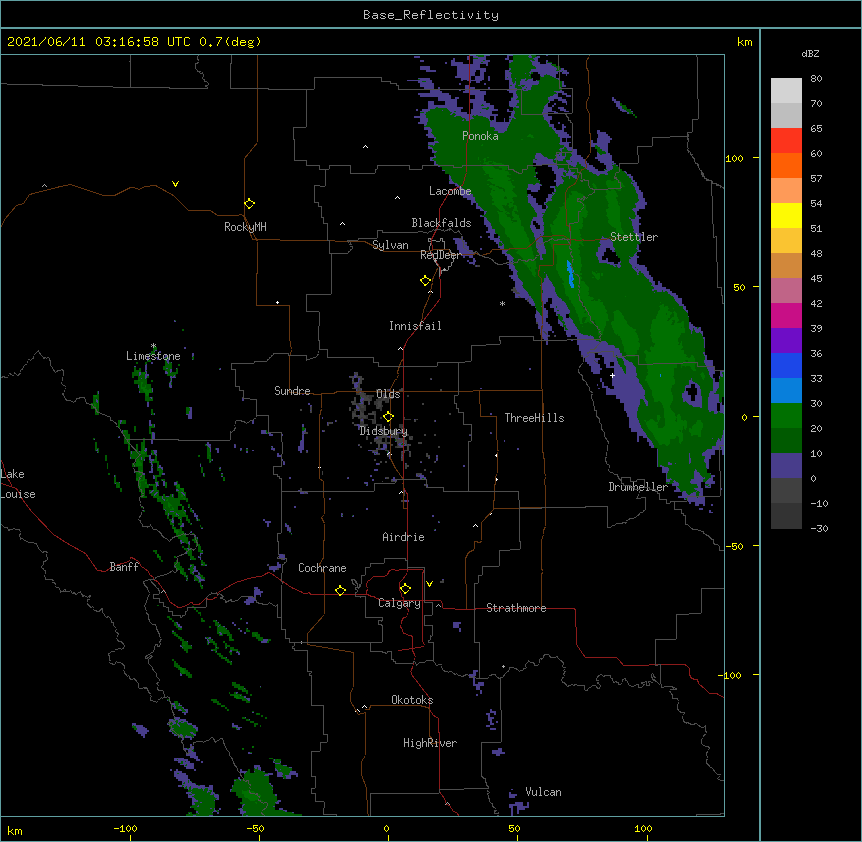Click the Blackfalds city label
The width and height of the screenshot is (862, 842).
(x=441, y=223)
